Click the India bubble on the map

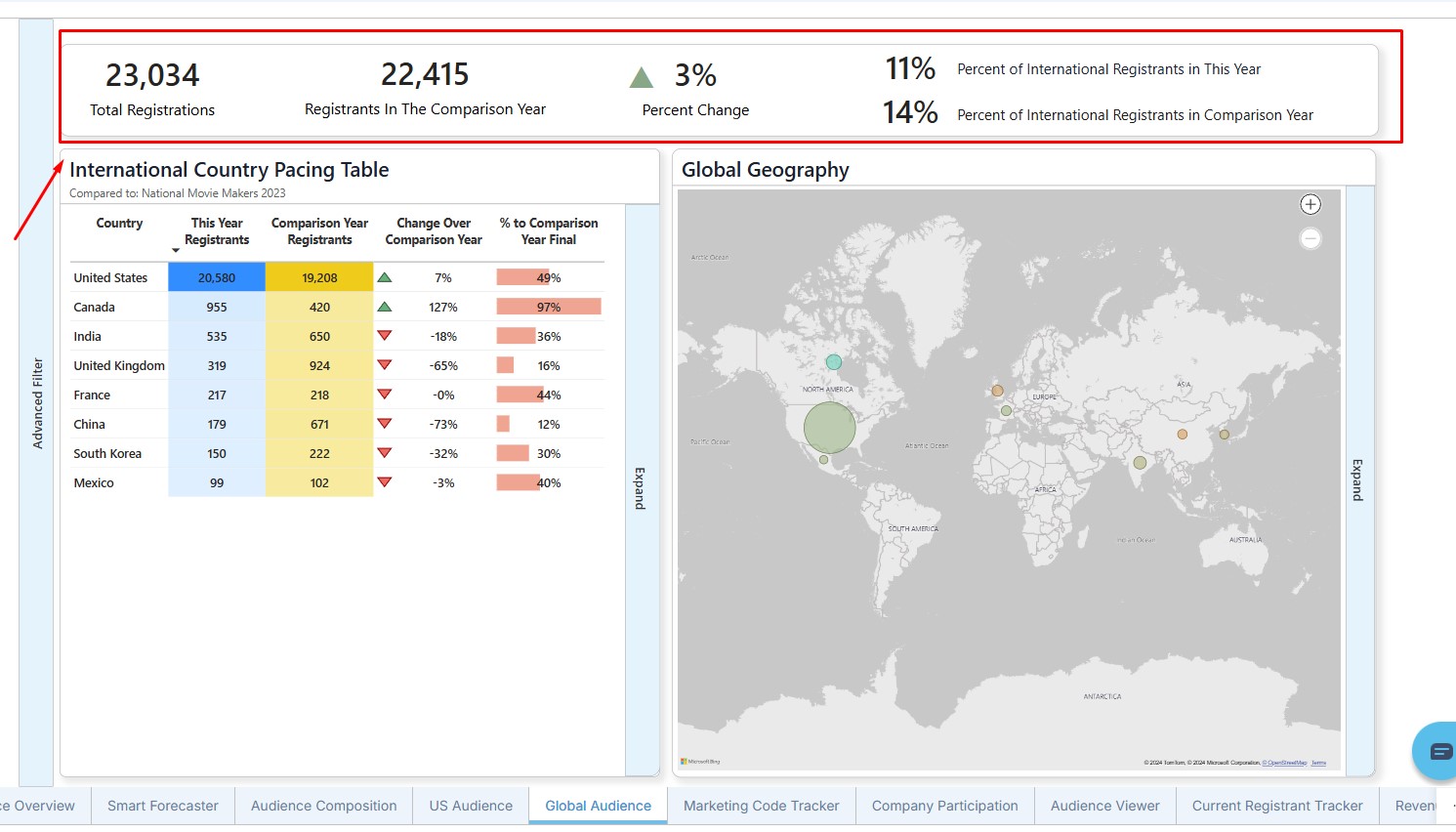point(1140,463)
